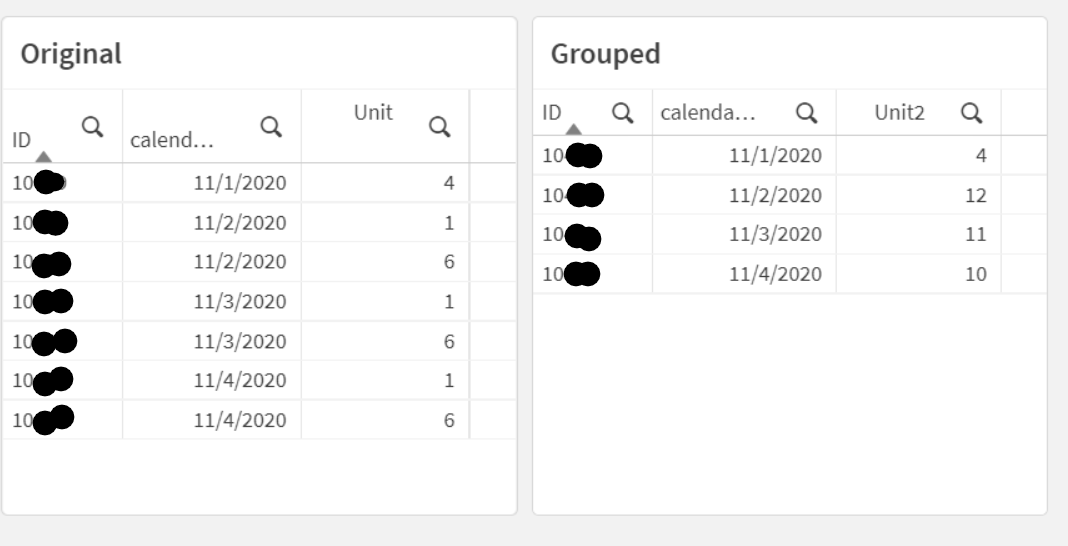Screen dimensions: 1068x546
Task: Select Unit2 value 12 in Grouped table
Action: click(x=976, y=195)
